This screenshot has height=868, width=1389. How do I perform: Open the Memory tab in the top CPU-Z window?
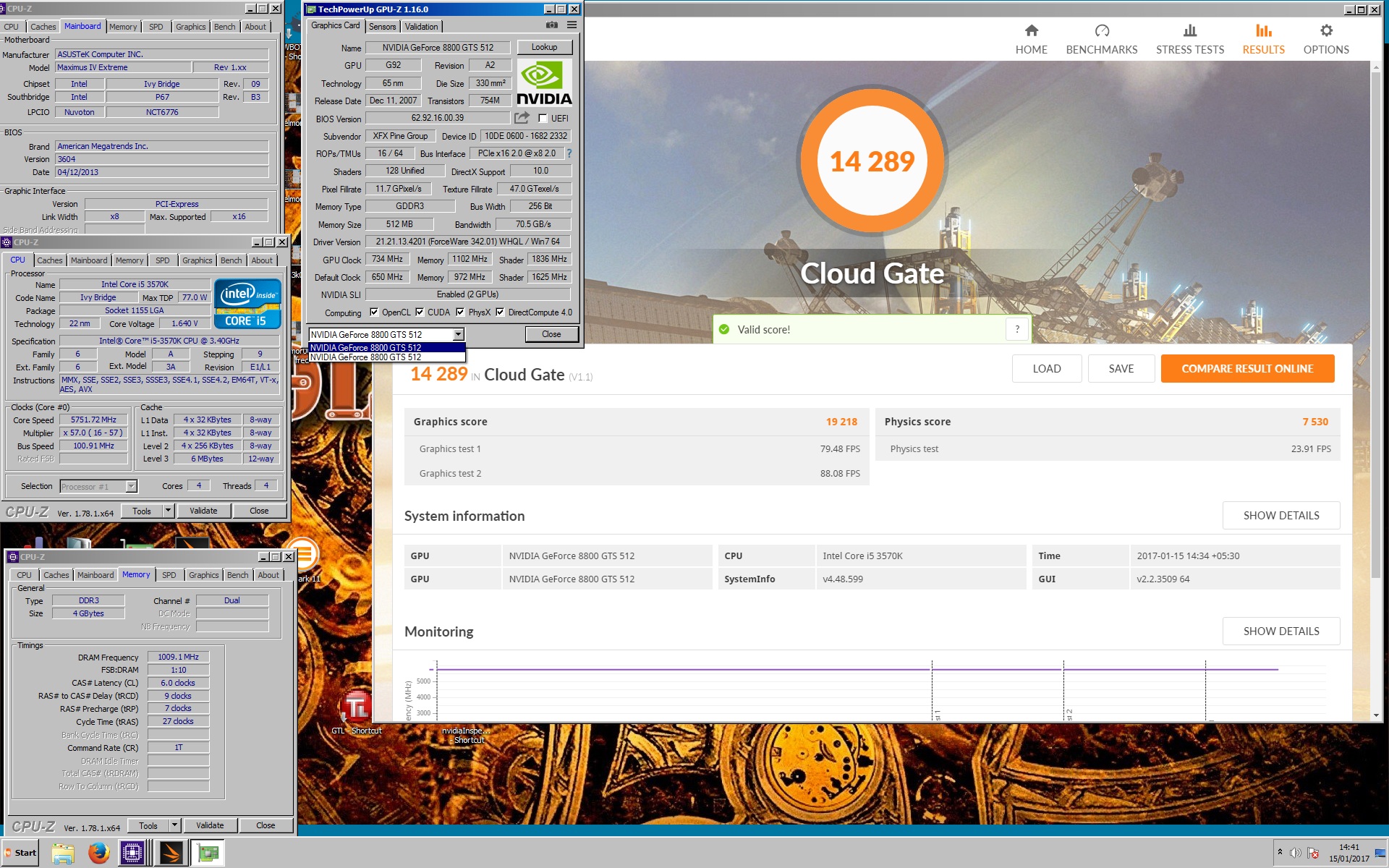pos(123,27)
